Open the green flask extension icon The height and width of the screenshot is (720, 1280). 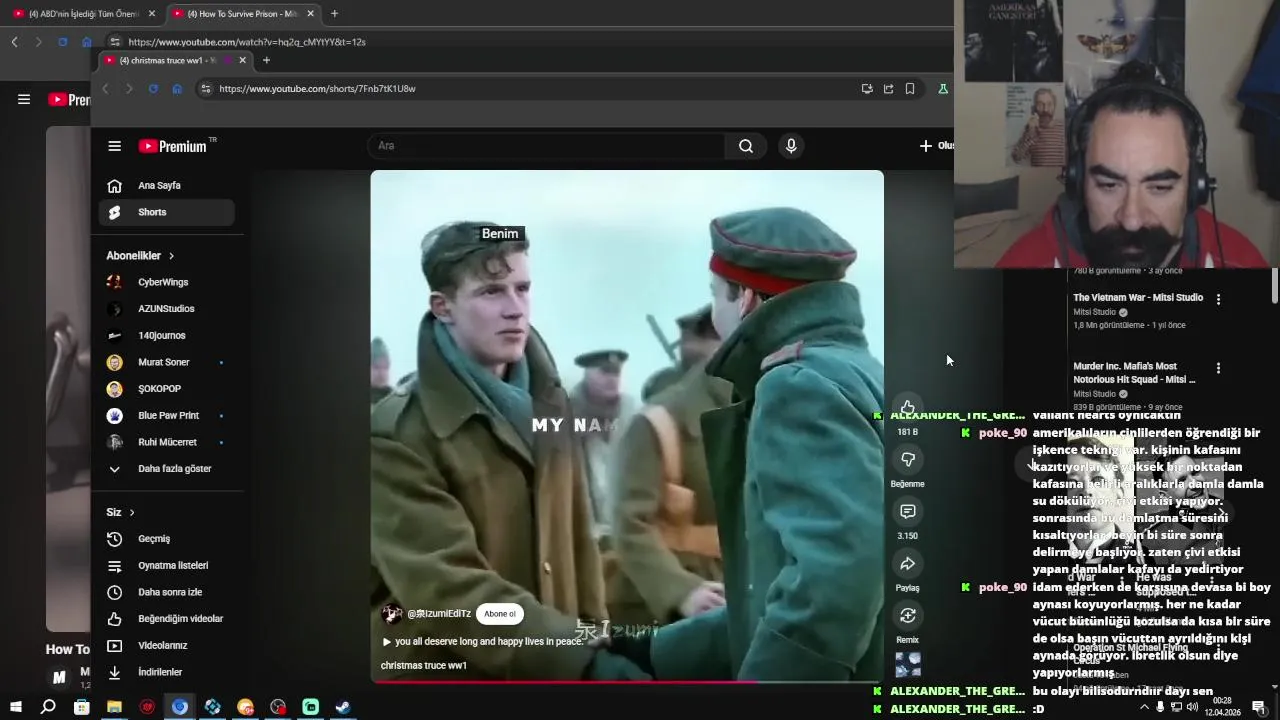[x=942, y=89]
